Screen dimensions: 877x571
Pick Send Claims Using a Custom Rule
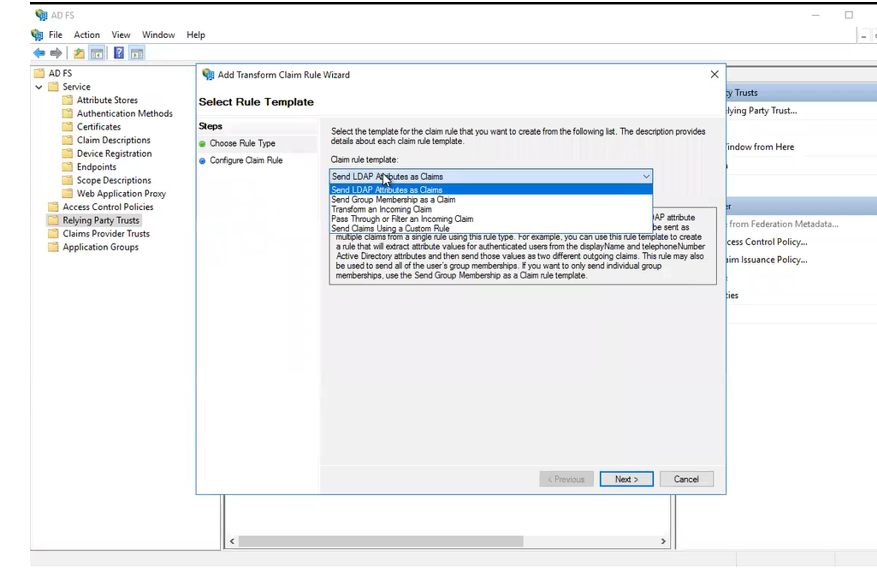[x=390, y=229]
